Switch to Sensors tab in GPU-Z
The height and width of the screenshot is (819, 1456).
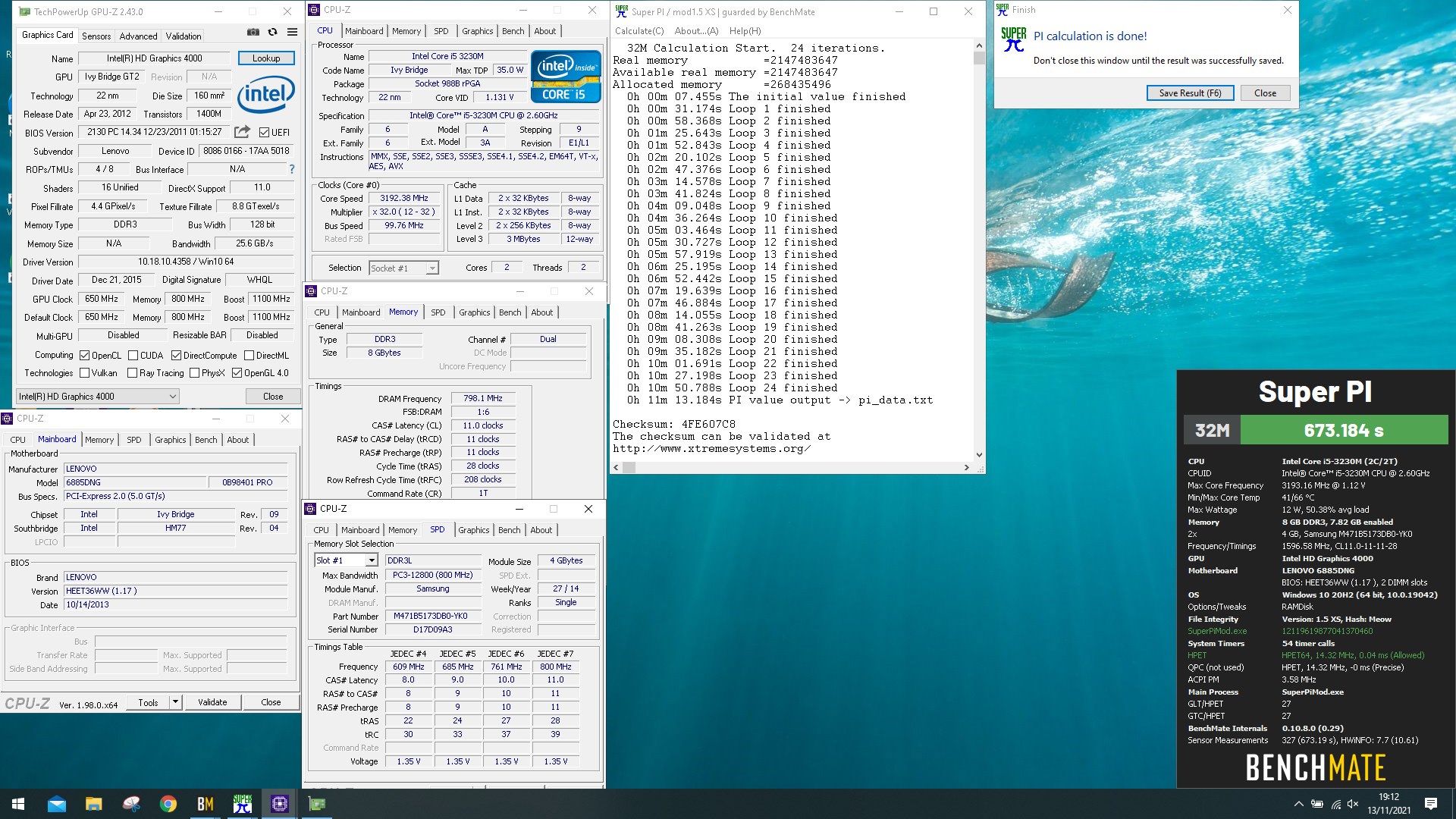click(x=96, y=36)
